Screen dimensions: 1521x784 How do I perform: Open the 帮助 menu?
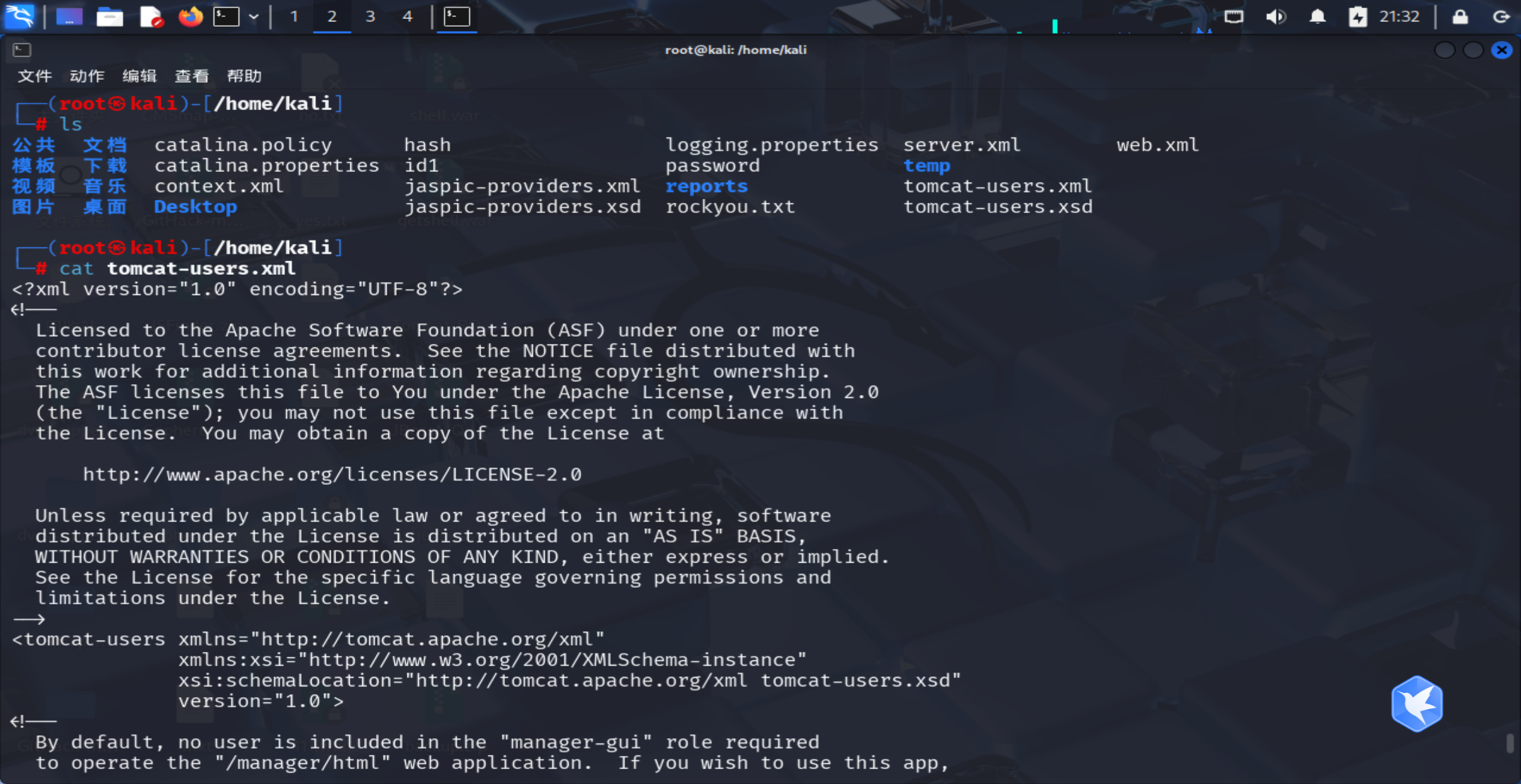click(x=244, y=76)
